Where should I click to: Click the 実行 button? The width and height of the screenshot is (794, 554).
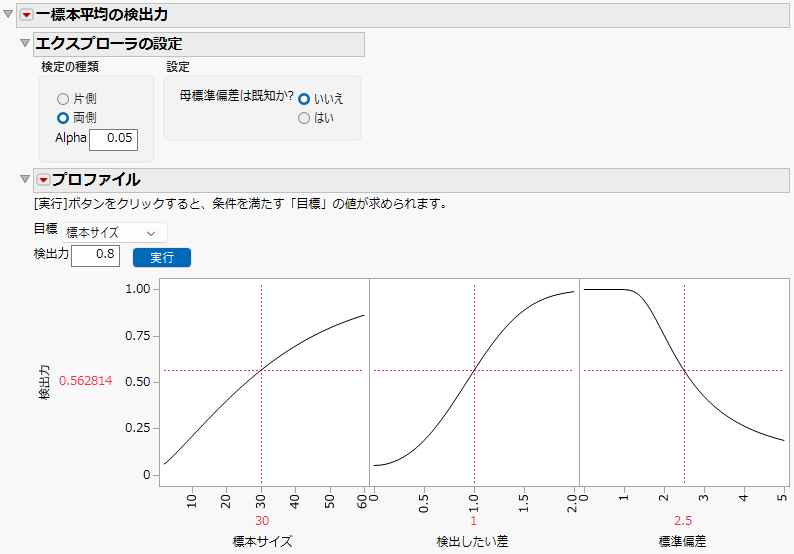point(162,257)
